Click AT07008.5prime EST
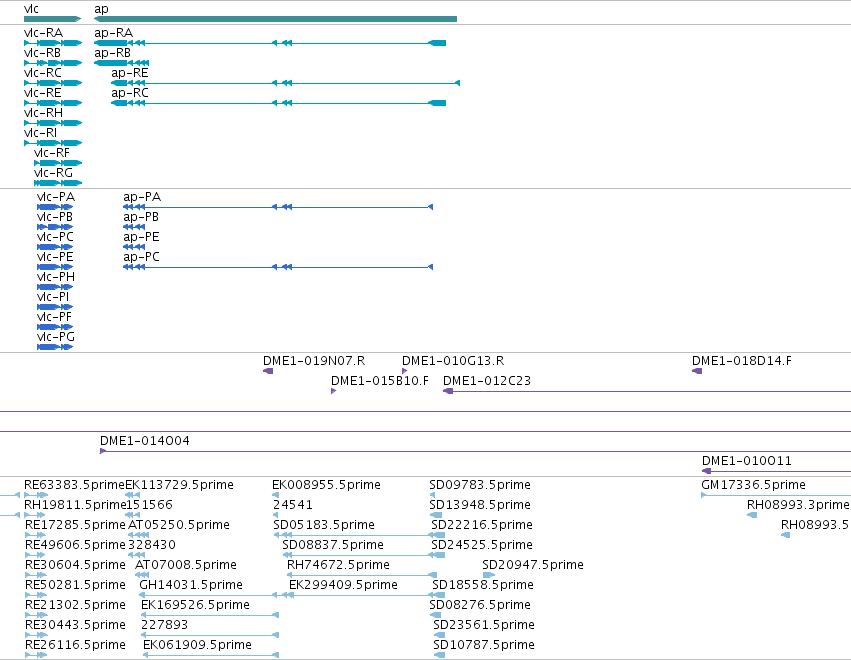The image size is (851, 660). [x=142, y=575]
